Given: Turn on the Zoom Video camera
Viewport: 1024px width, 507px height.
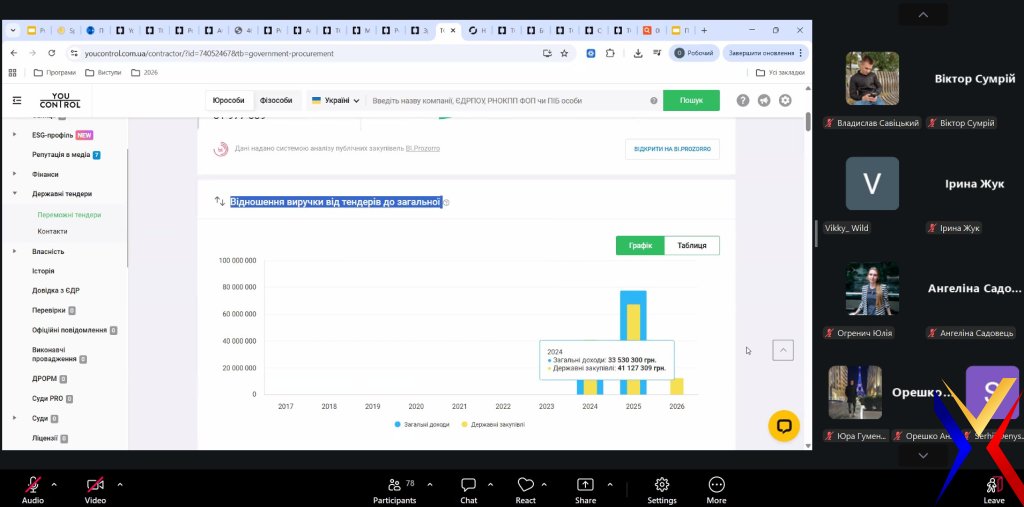Looking at the screenshot, I should [95, 485].
